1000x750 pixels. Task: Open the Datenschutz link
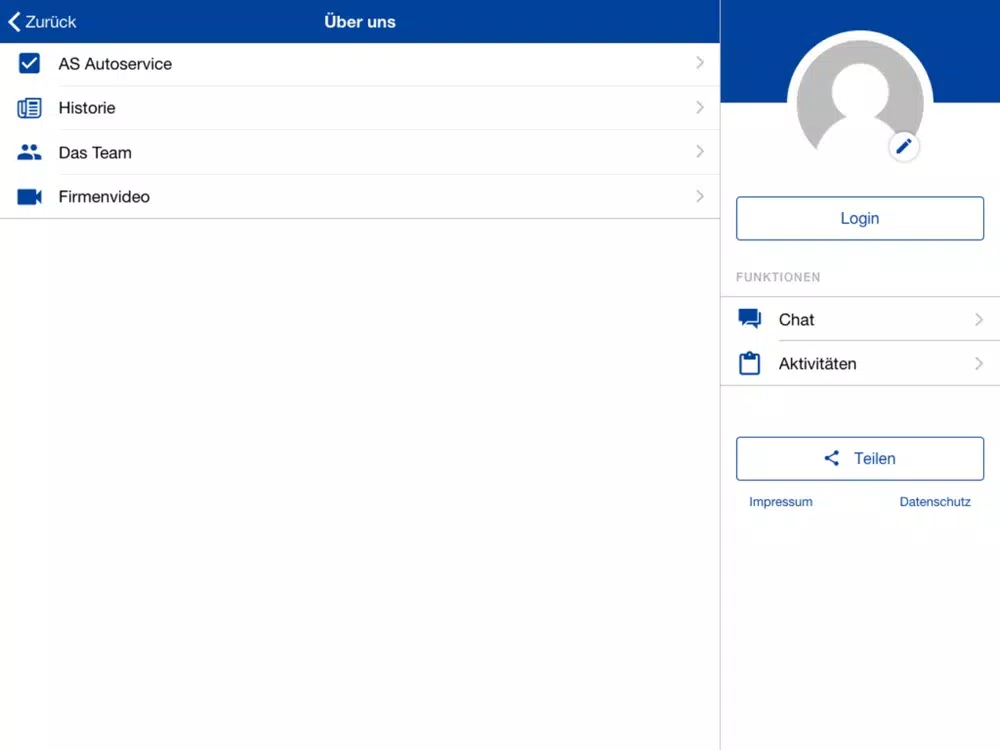coord(935,502)
